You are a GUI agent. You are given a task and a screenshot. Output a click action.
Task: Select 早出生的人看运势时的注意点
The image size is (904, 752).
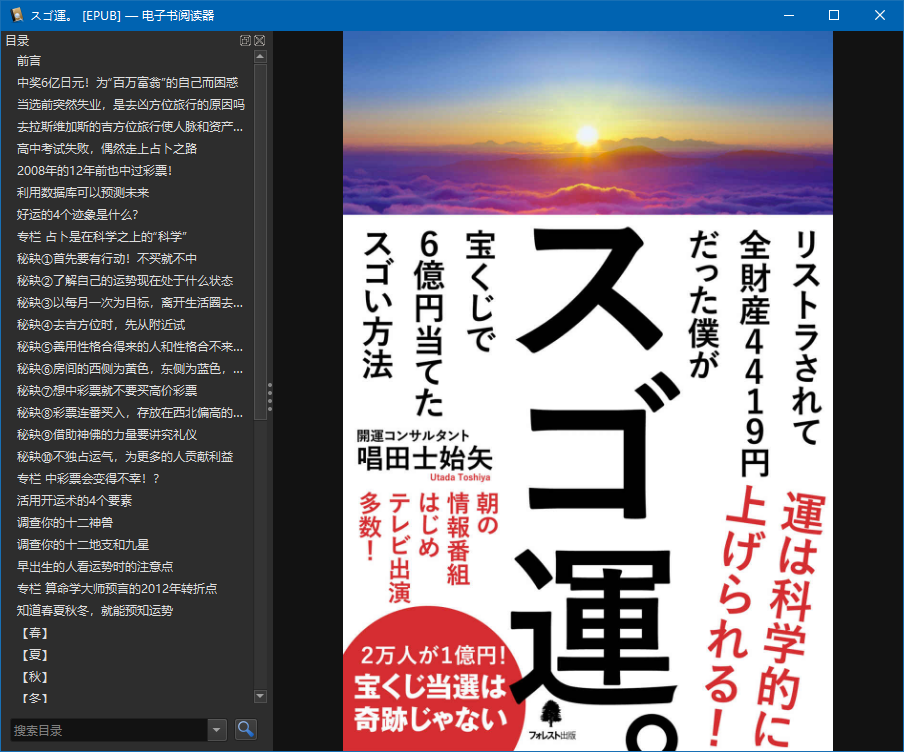point(95,566)
